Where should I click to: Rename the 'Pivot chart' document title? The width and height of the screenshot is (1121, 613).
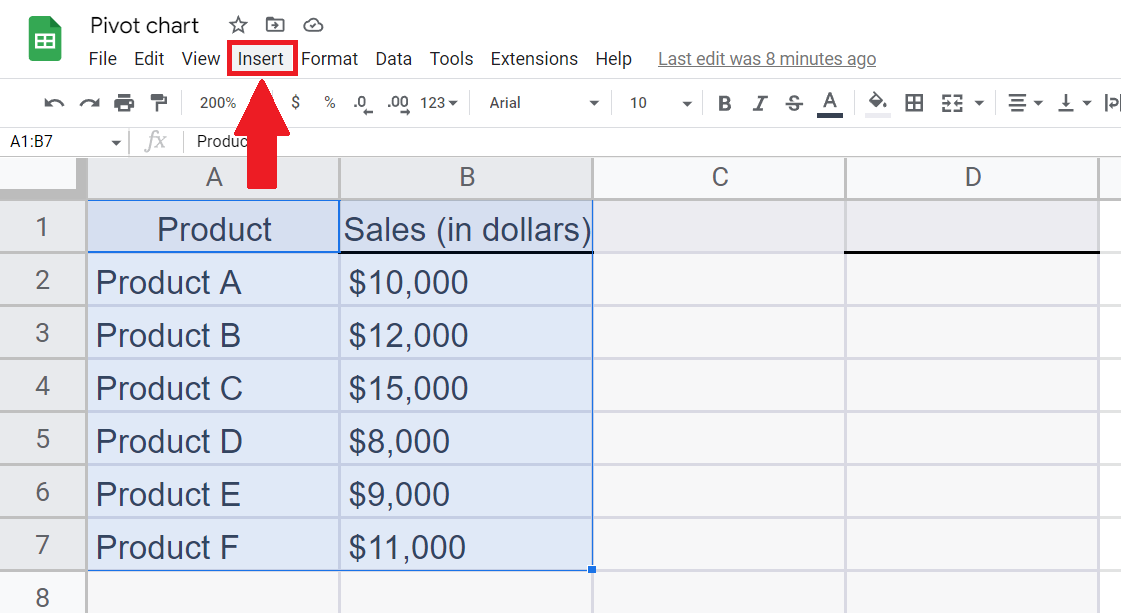coord(144,26)
